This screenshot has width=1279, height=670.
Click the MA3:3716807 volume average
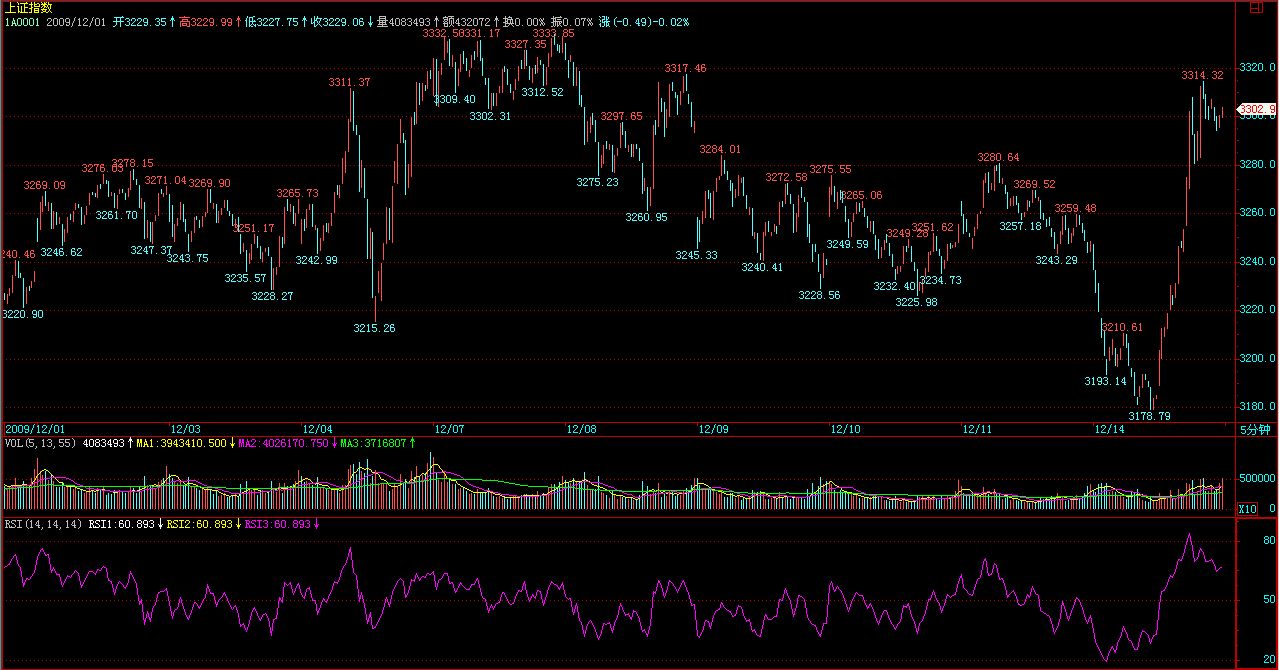[372, 442]
